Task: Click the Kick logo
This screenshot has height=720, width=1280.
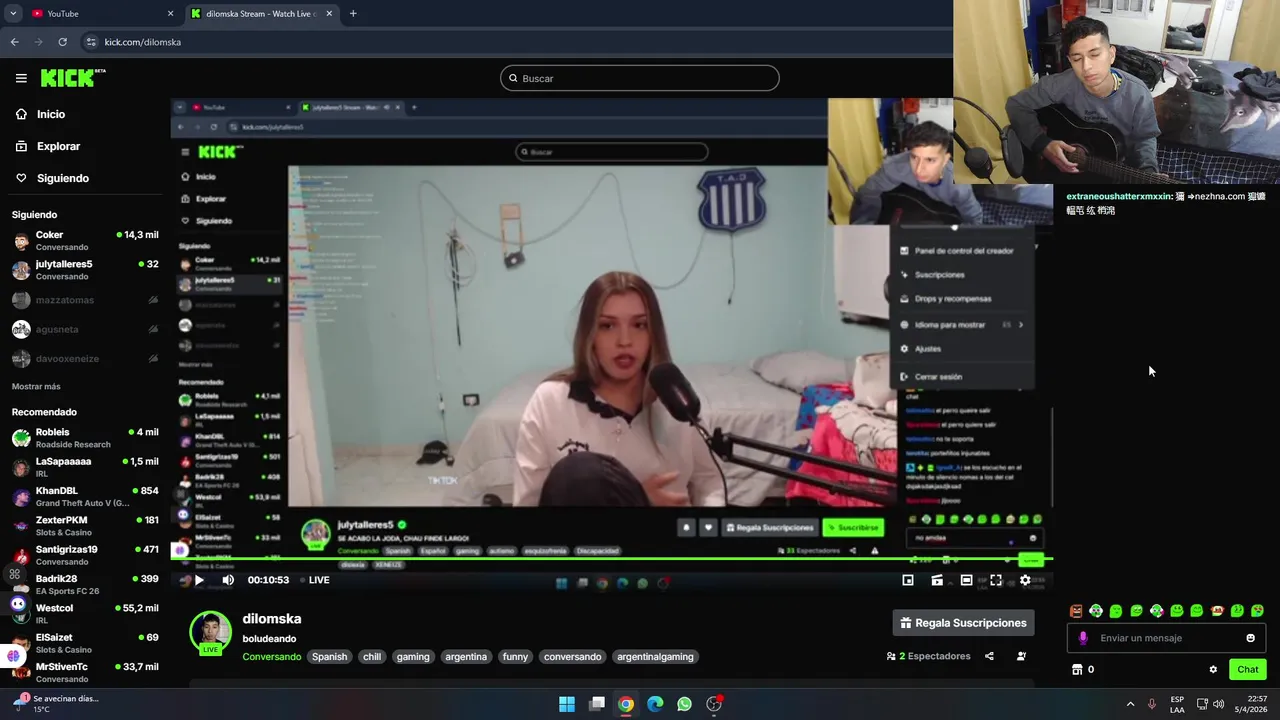Action: [x=73, y=78]
